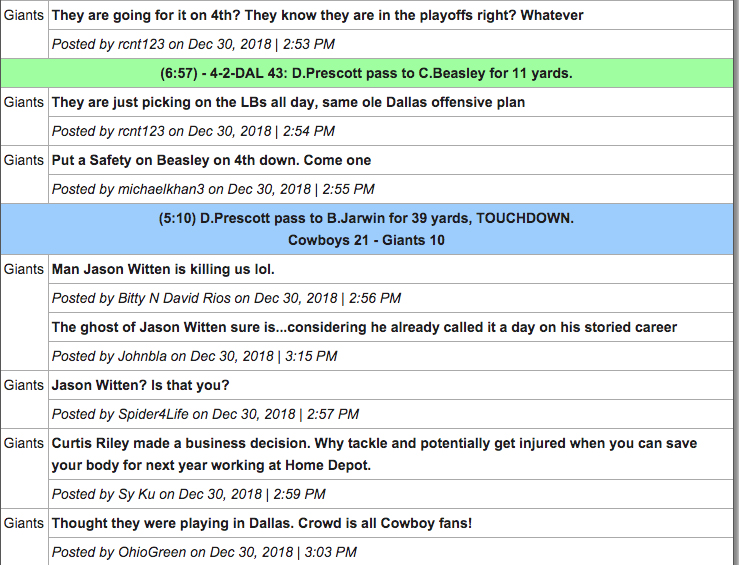Click the Sy Ku 2:59 PM byline
Screen dimensions: 739x565
189,494
